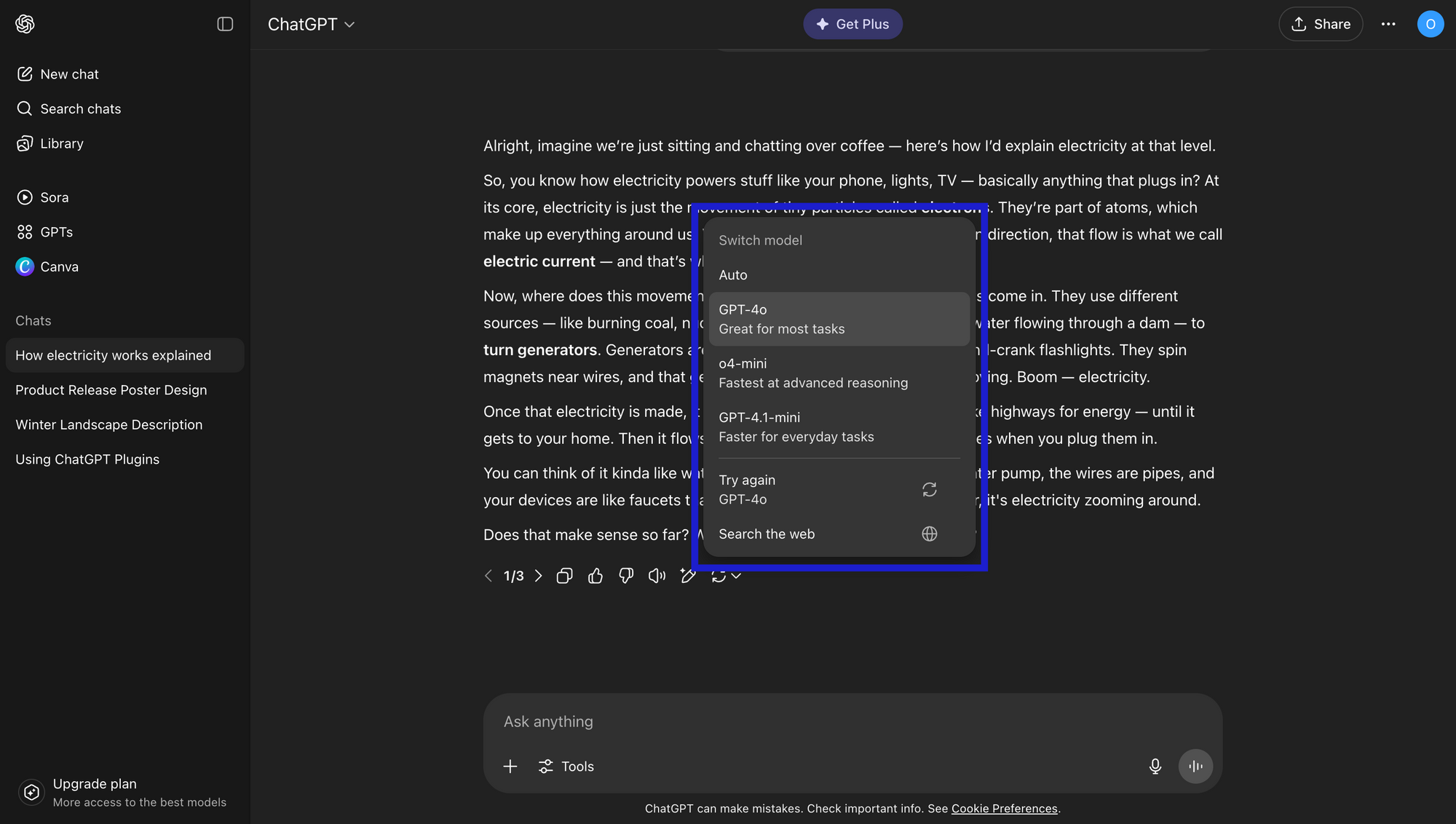This screenshot has height=824, width=1456.
Task: Start a New chat
Action: [69, 74]
